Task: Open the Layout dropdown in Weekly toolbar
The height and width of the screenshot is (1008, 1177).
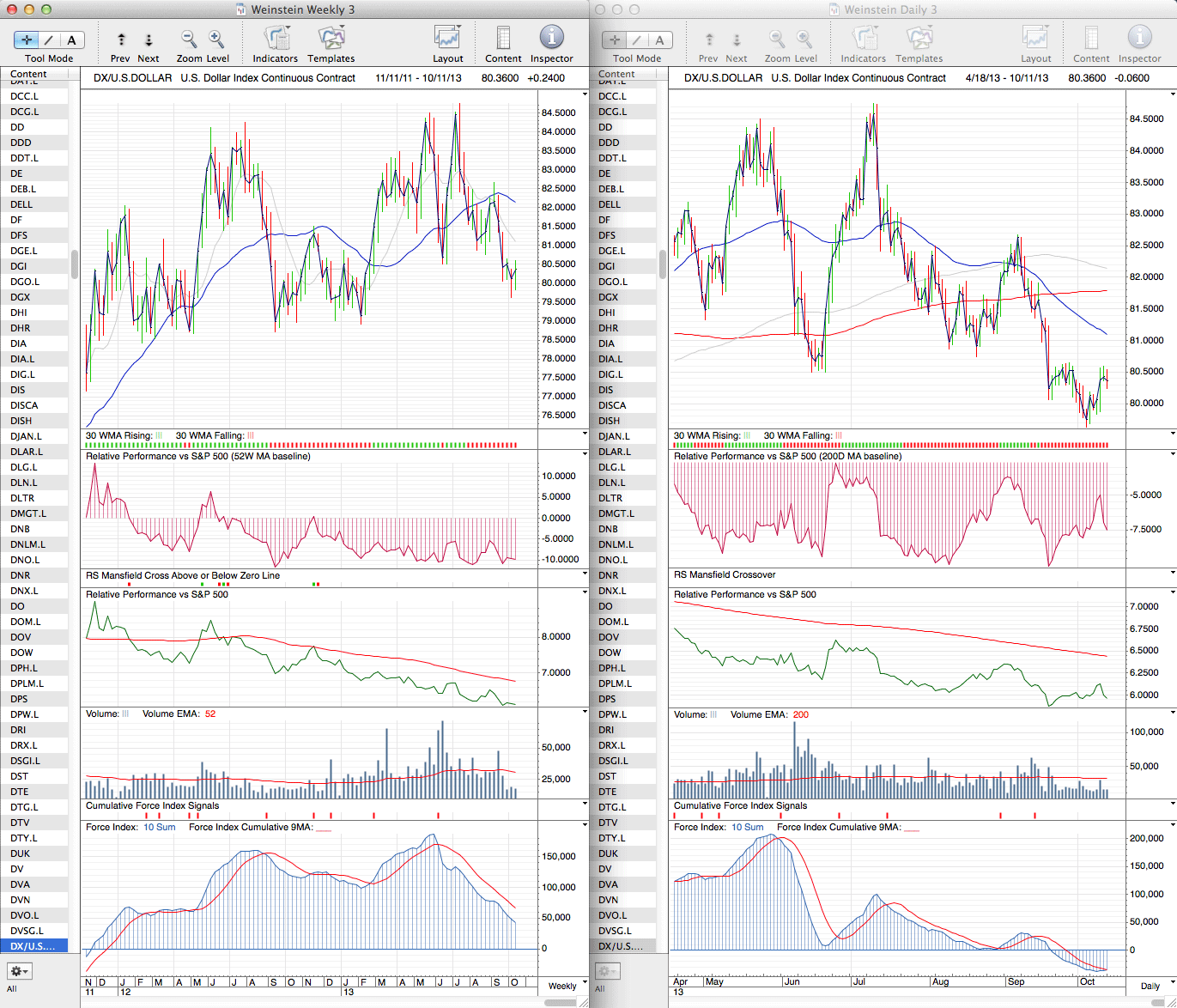Action: point(447,38)
